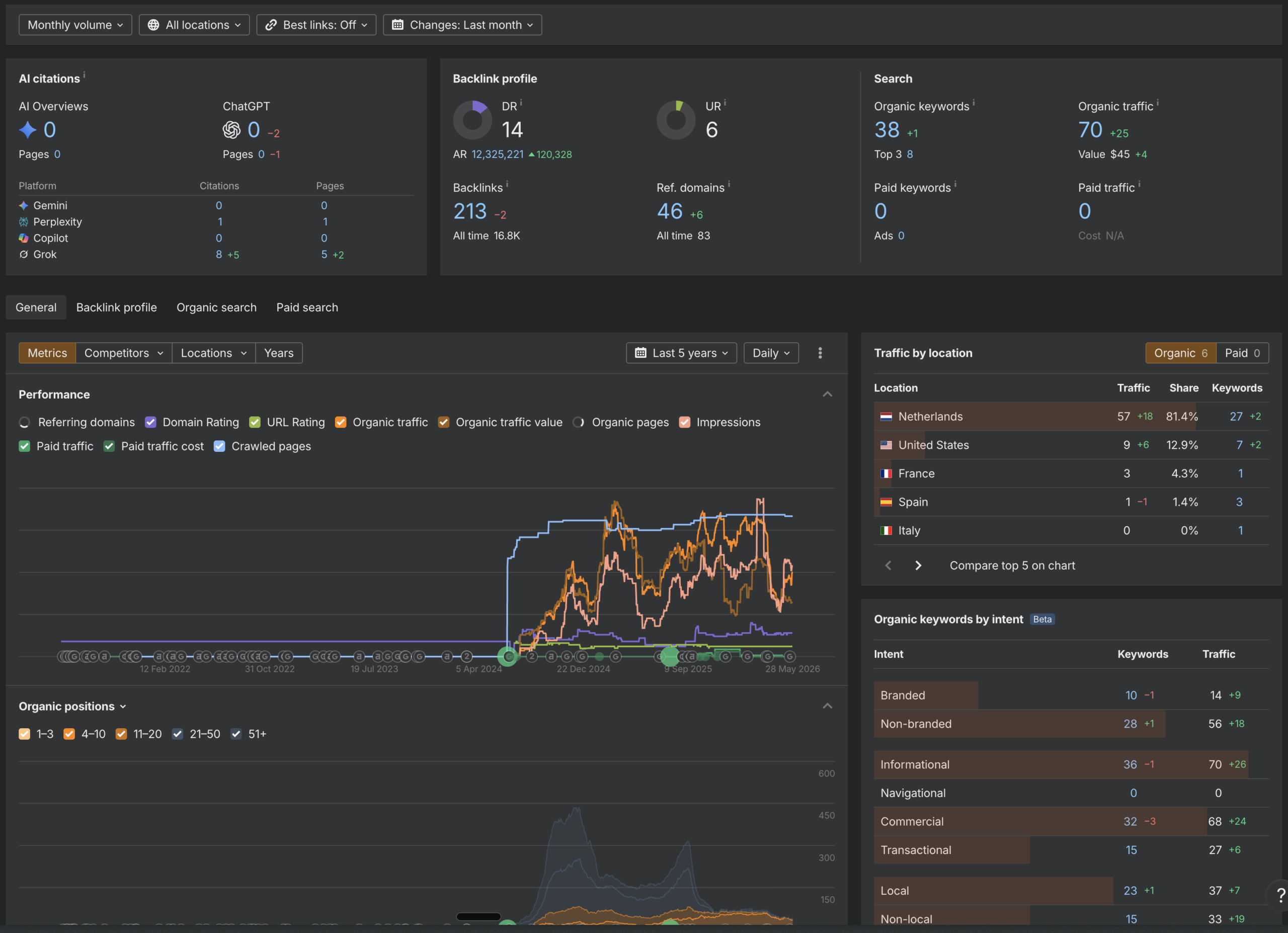Click the info icon next to Organic traffic
Viewport: 1288px width, 933px height.
1157,103
